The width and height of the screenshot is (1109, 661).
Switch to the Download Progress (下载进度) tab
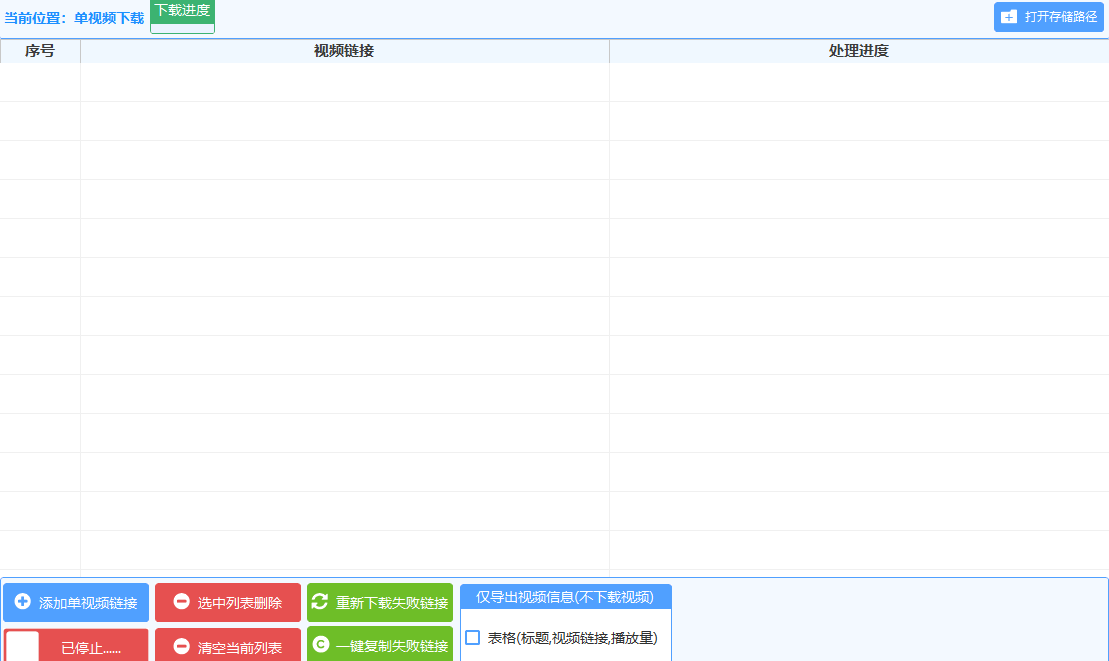(182, 11)
